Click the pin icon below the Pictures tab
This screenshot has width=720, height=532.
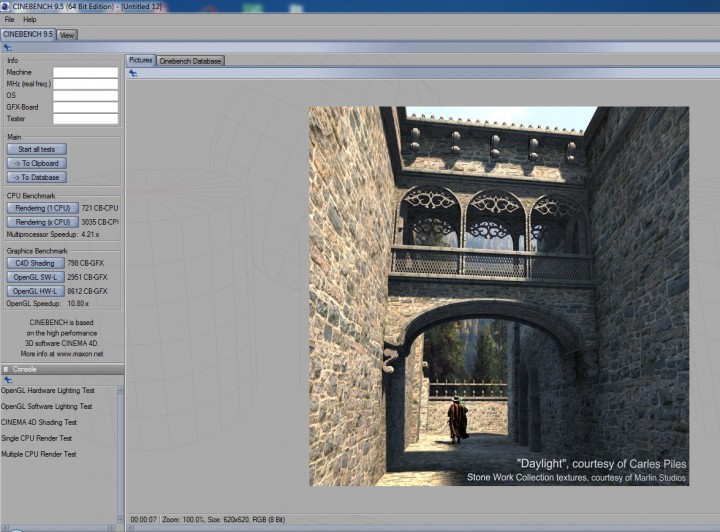133,73
